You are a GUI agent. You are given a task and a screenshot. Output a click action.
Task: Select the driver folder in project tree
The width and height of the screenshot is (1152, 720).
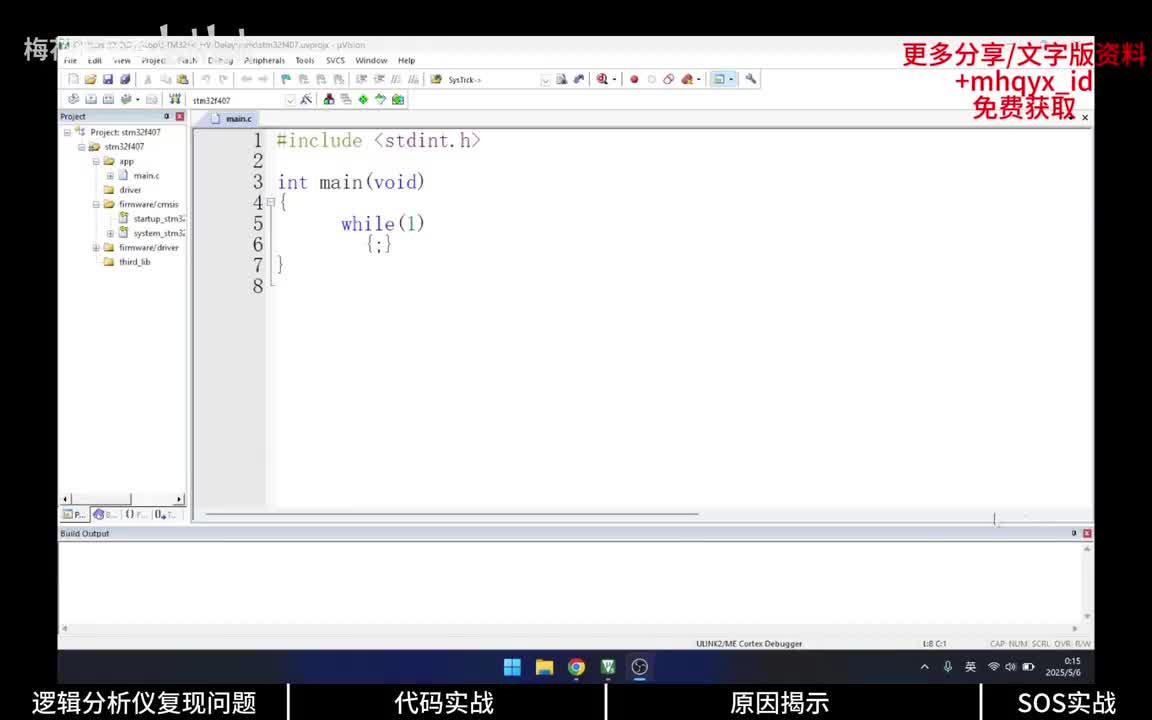[x=130, y=190]
